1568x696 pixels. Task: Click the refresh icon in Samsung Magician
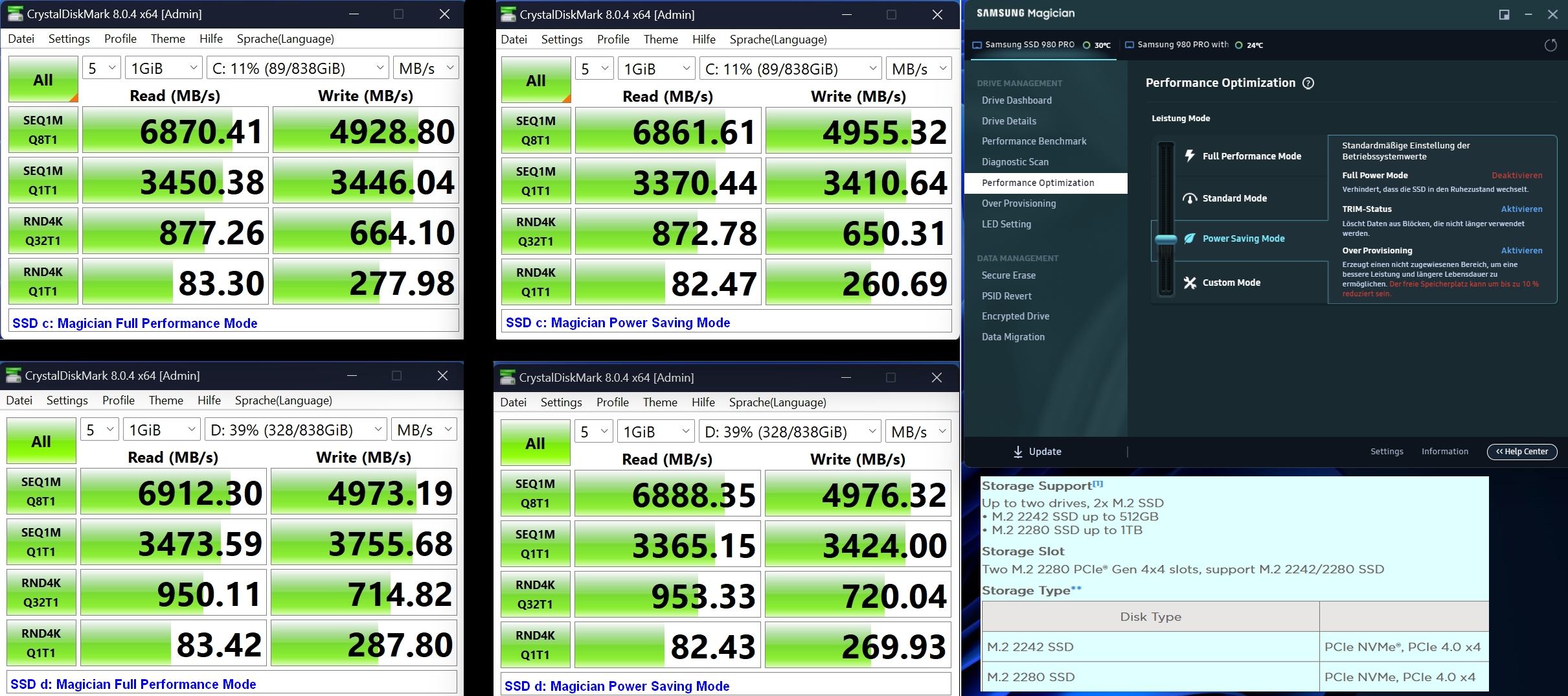[x=1551, y=45]
